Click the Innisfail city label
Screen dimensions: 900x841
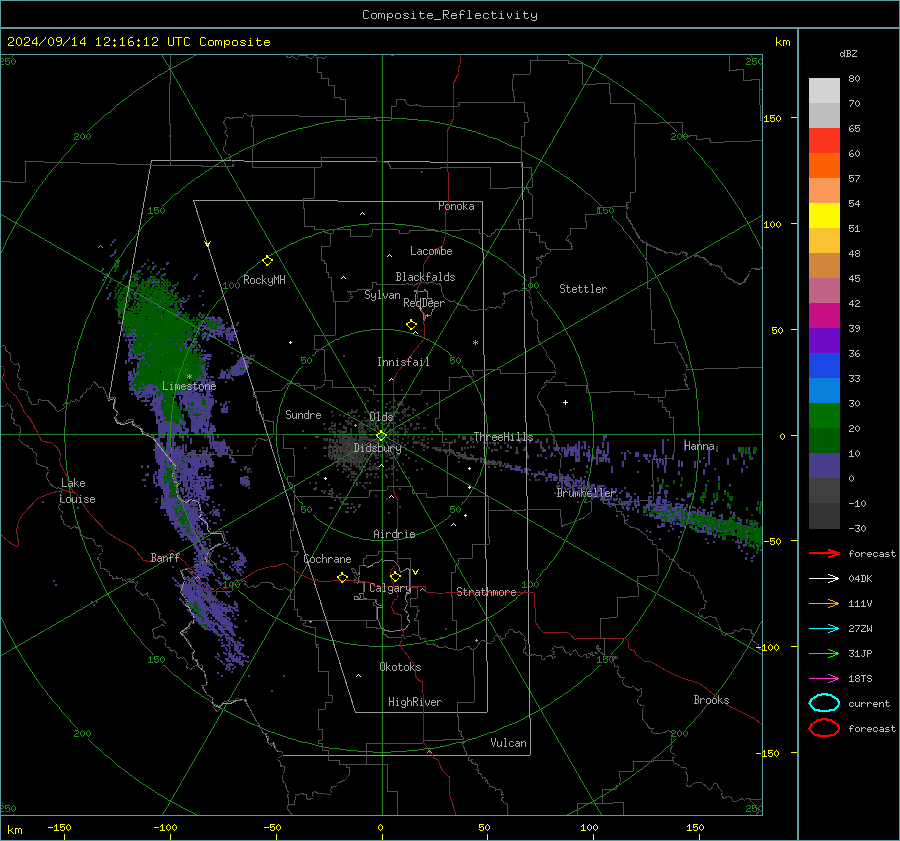tap(403, 362)
